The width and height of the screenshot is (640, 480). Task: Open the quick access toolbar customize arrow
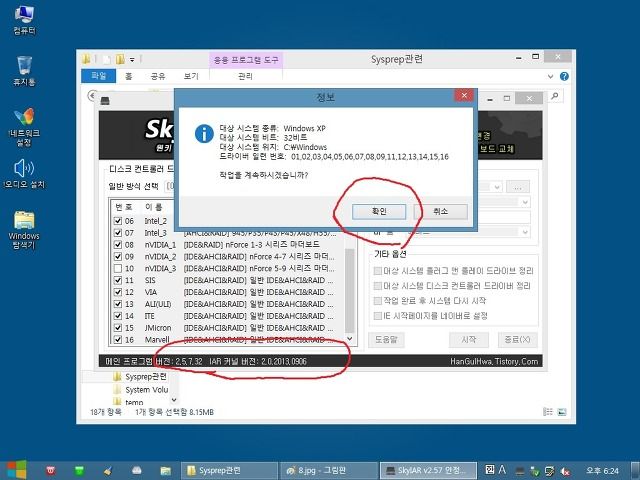click(x=132, y=60)
